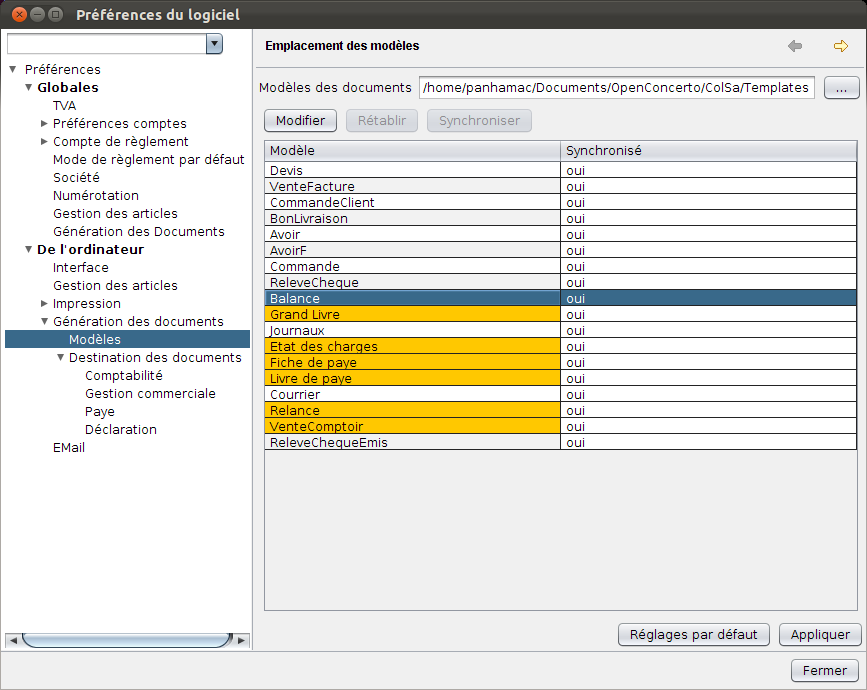Collapse the Globales tree section
This screenshot has height=690, width=867.
coord(28,87)
